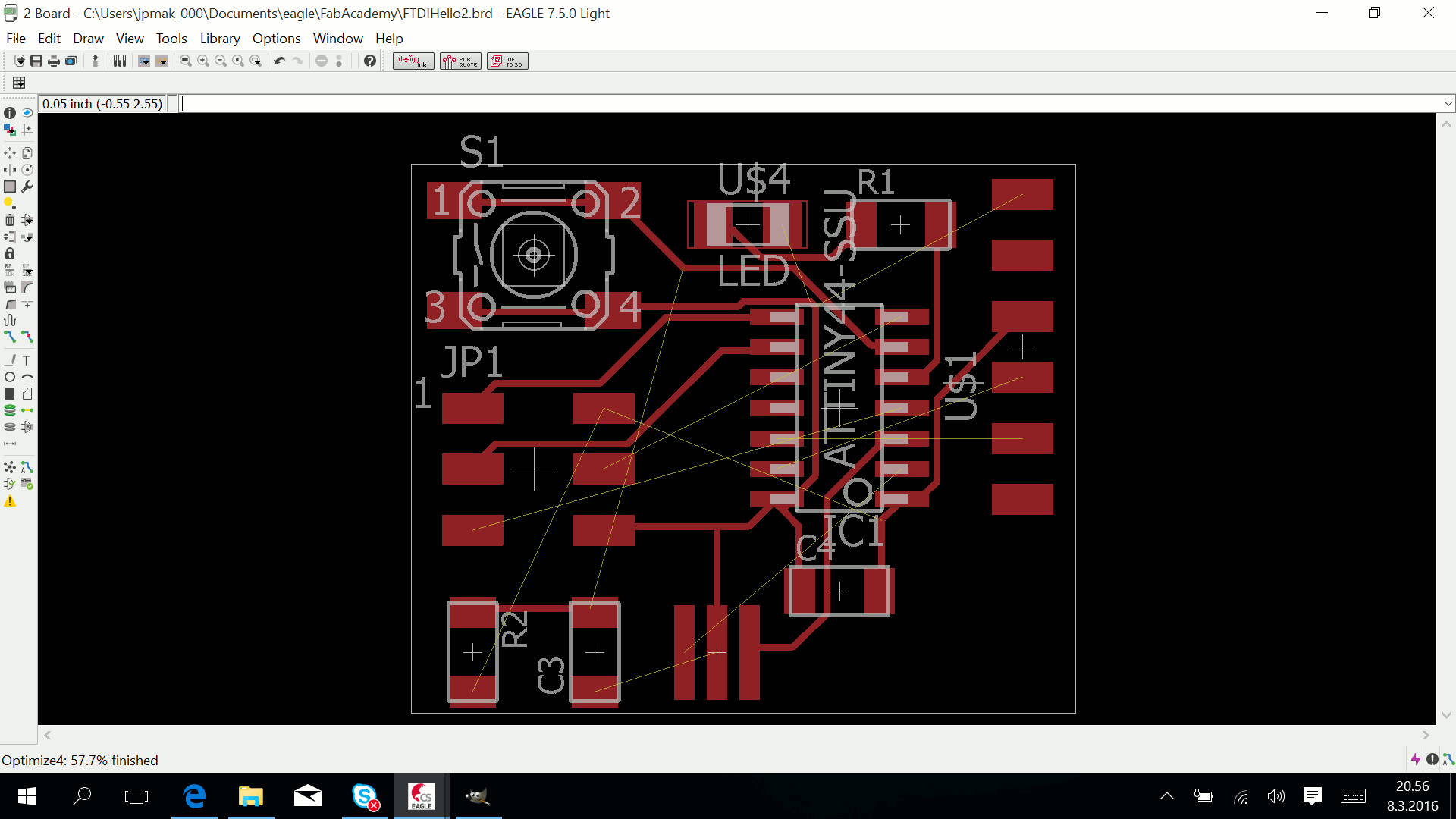Run the DRC check tool

pos(27,484)
